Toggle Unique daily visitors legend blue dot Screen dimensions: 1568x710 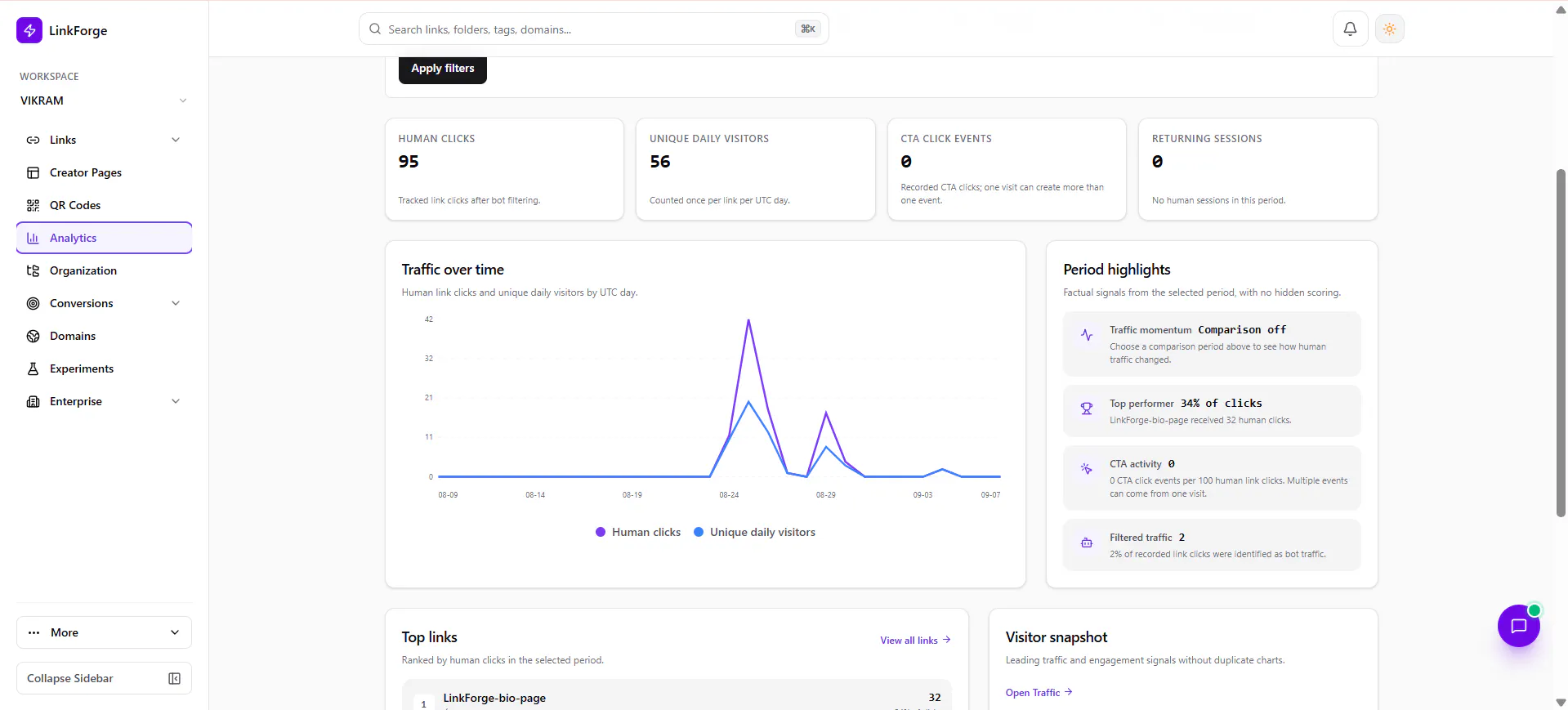699,532
